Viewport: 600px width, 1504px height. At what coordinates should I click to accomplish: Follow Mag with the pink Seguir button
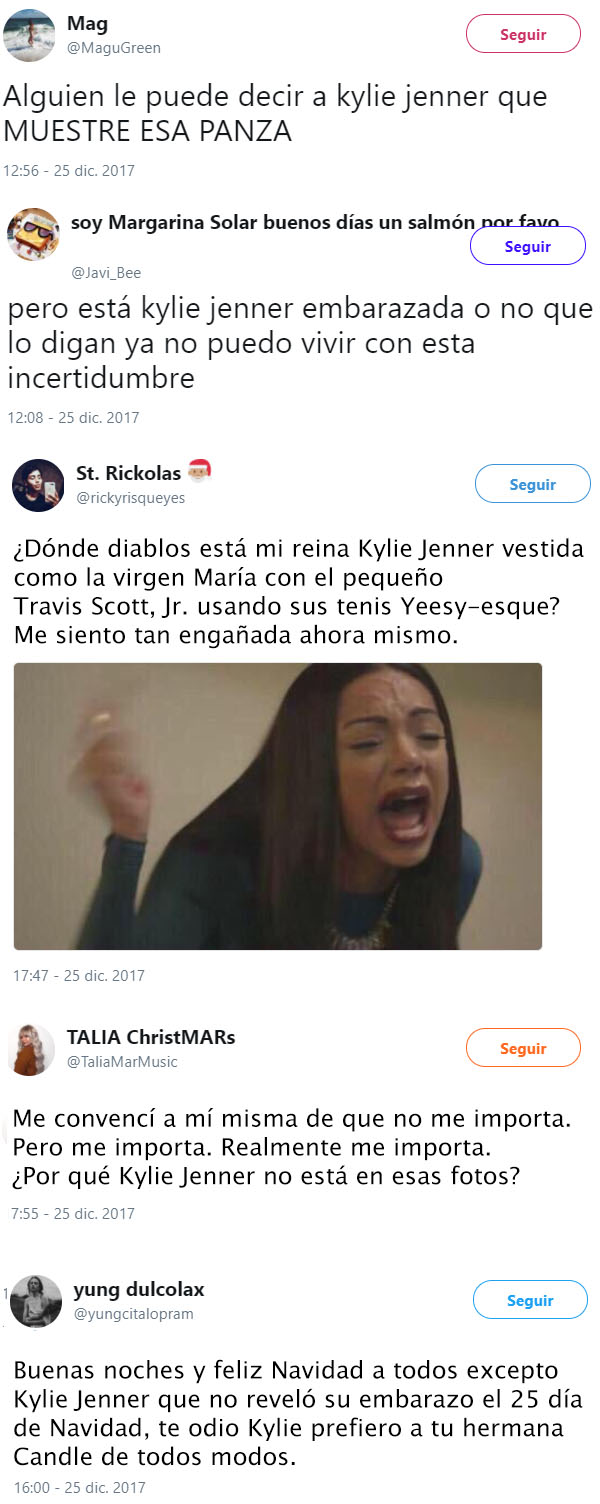pos(523,34)
